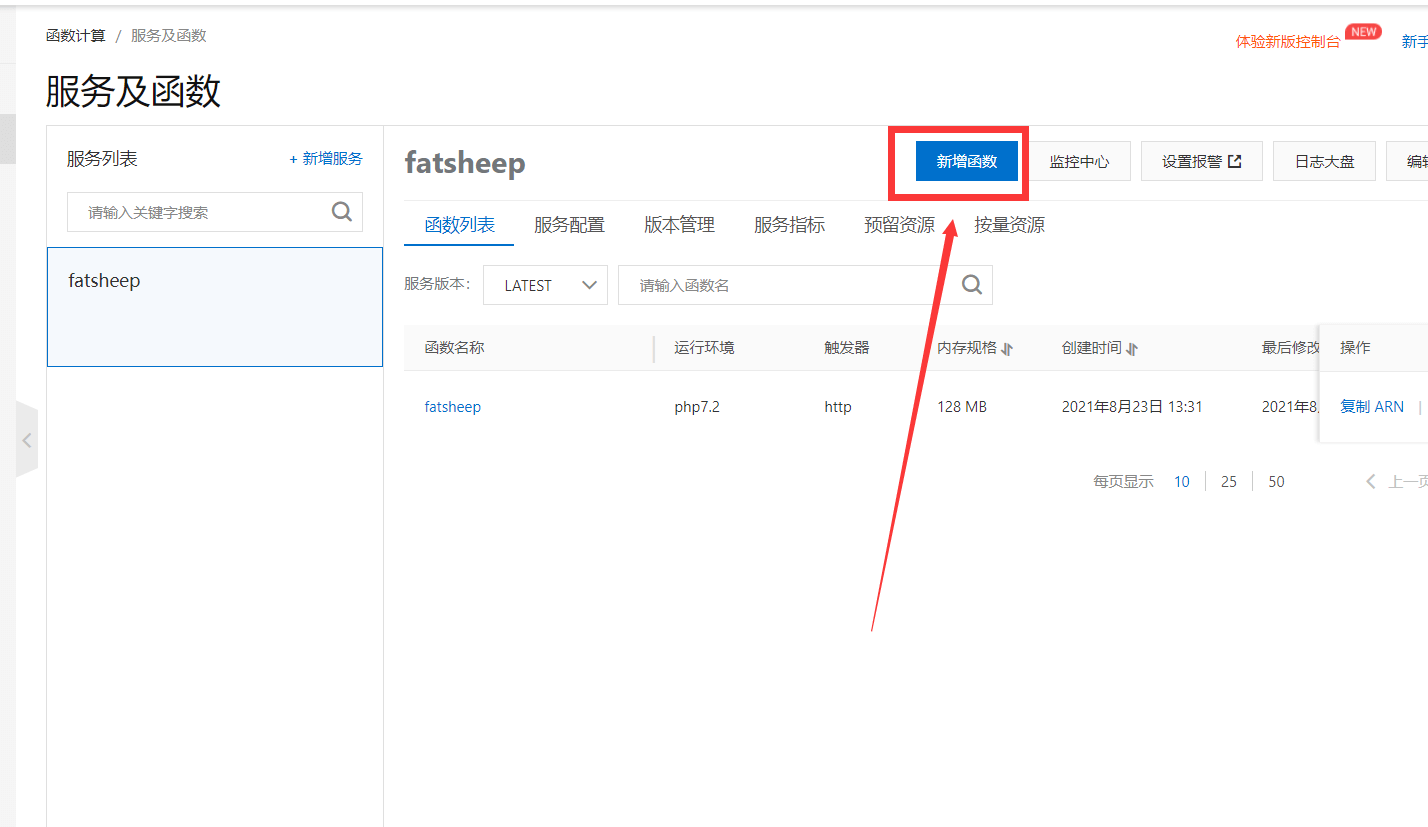The height and width of the screenshot is (827, 1428).
Task: Switch to 预留资源 tab
Action: pos(900,225)
